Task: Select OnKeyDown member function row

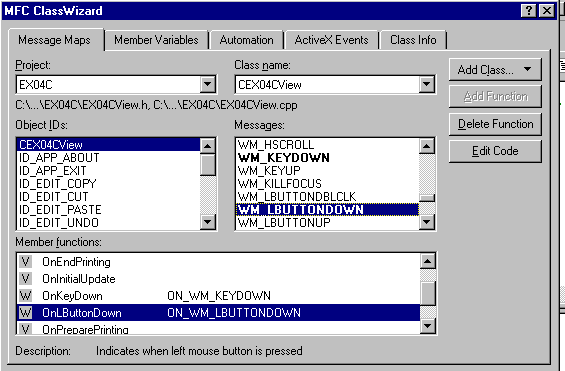Action: coord(218,296)
